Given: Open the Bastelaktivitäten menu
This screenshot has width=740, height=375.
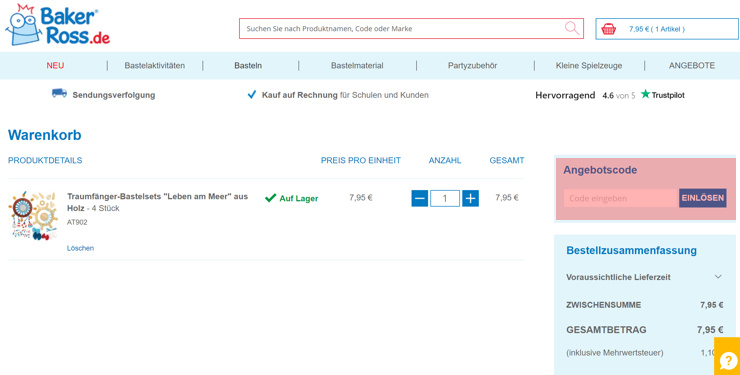Looking at the screenshot, I should pos(155,66).
